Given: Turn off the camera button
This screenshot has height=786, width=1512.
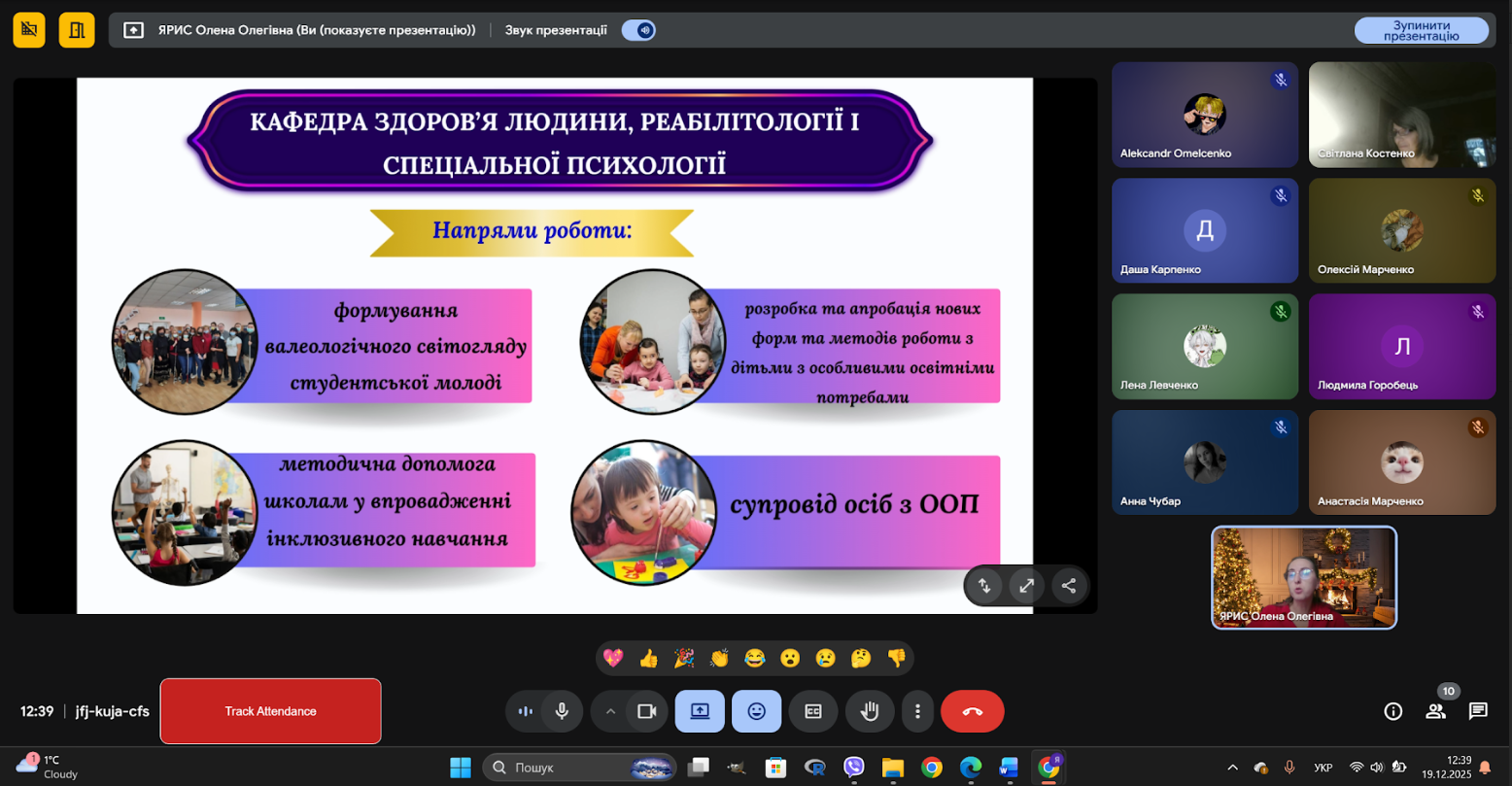Looking at the screenshot, I should click(646, 711).
